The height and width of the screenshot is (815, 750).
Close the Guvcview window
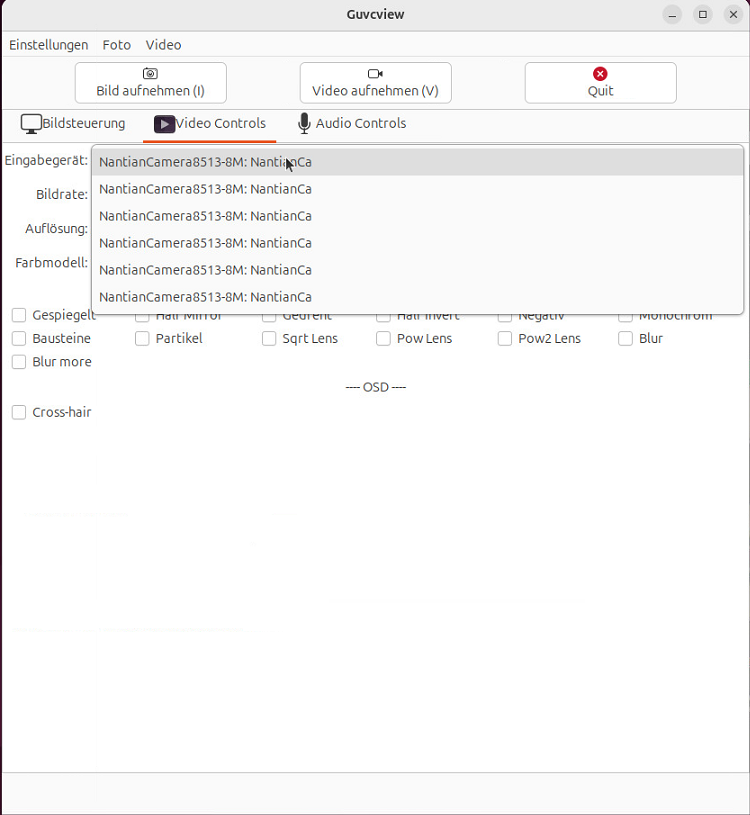[x=733, y=15]
